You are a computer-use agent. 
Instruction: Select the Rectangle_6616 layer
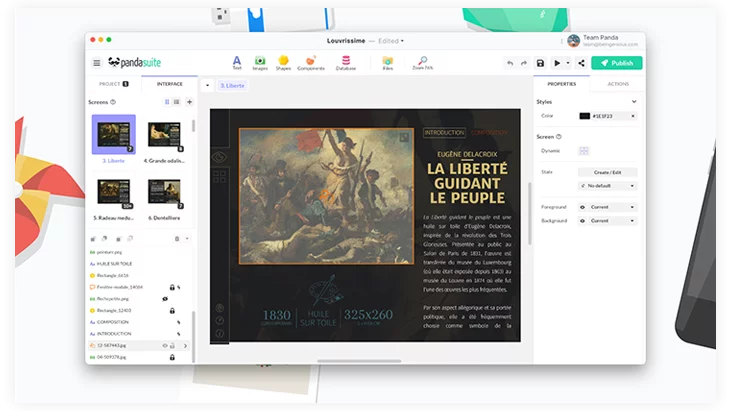[139, 276]
